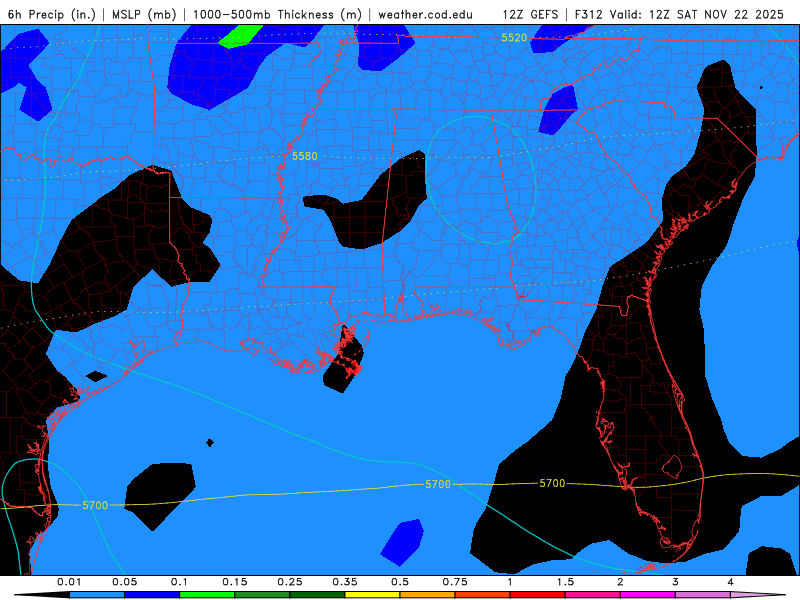Pick the orange 0.5–0.75 legend swatch

tap(428, 595)
